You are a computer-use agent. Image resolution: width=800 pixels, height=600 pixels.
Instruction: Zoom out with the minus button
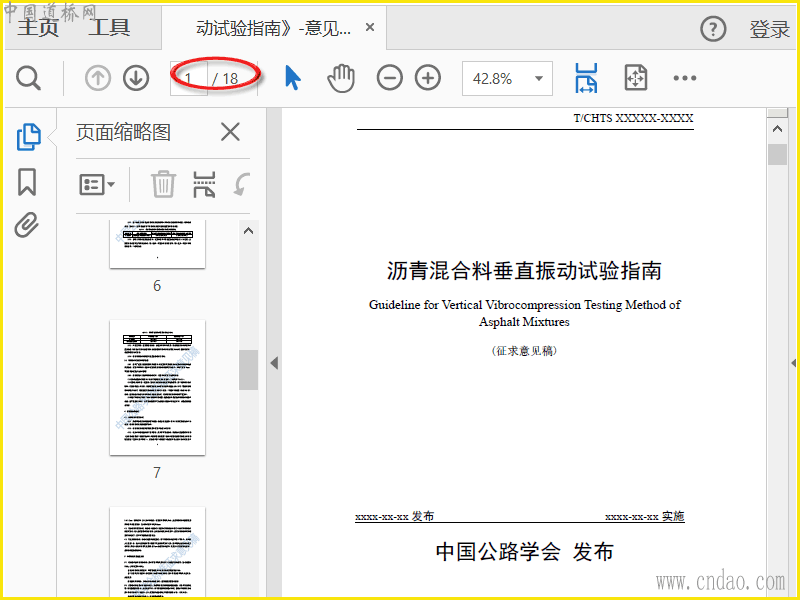(390, 79)
